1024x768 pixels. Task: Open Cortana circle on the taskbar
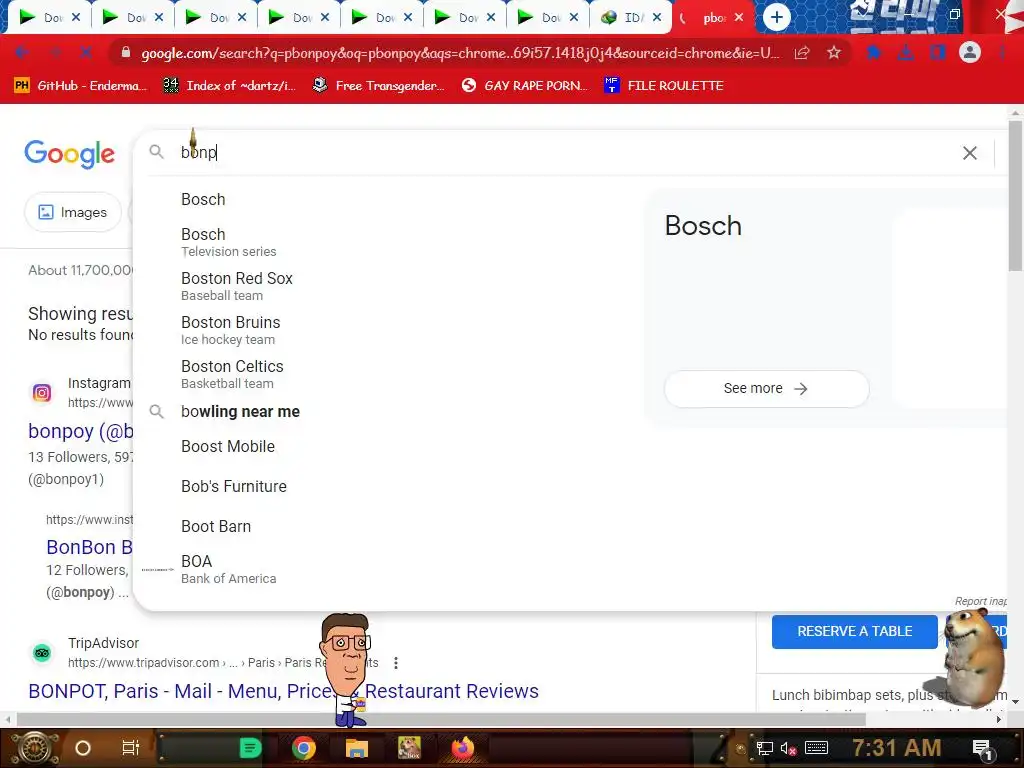point(83,748)
